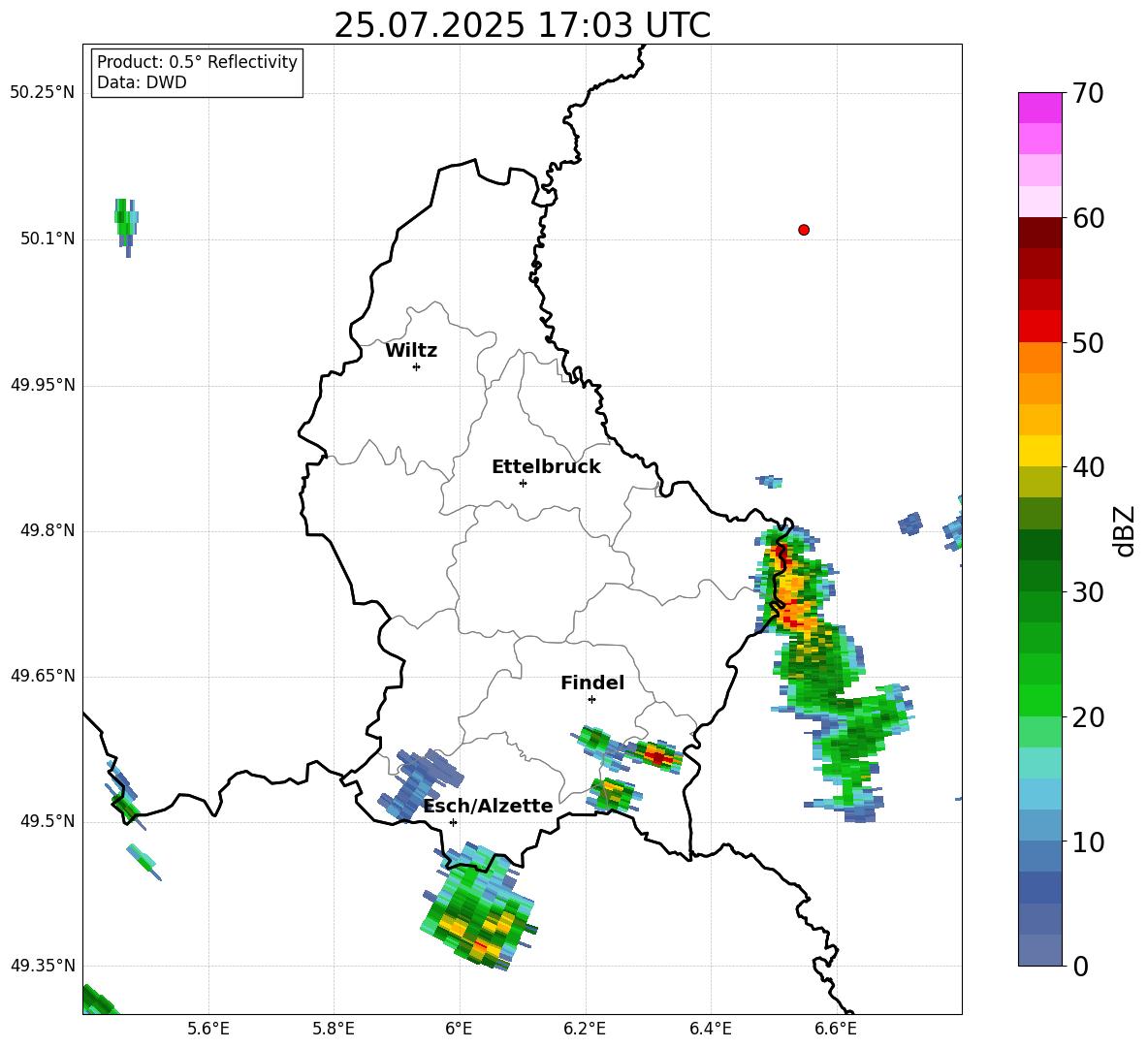Click the 'Data: DWD' text
This screenshot has height=1048, width=1148.
[x=142, y=82]
